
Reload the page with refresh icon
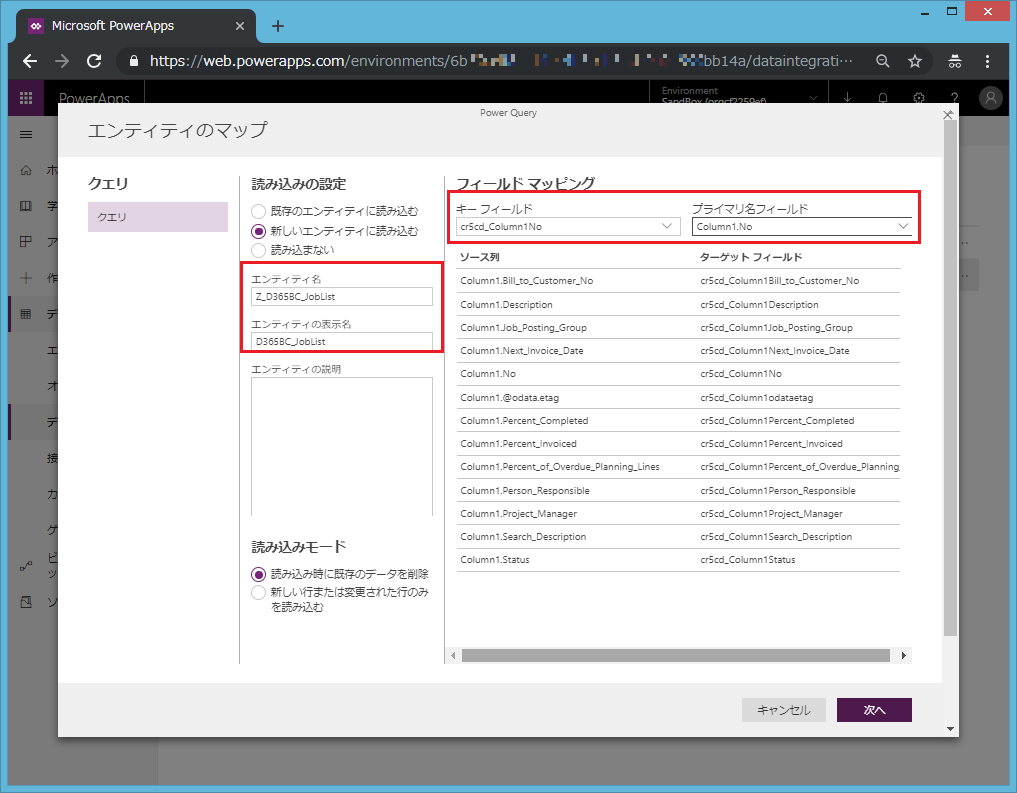coord(94,61)
